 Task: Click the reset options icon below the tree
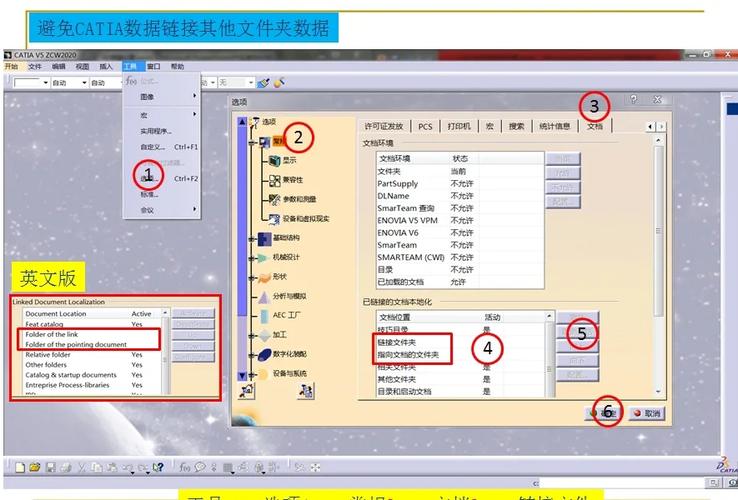click(247, 391)
